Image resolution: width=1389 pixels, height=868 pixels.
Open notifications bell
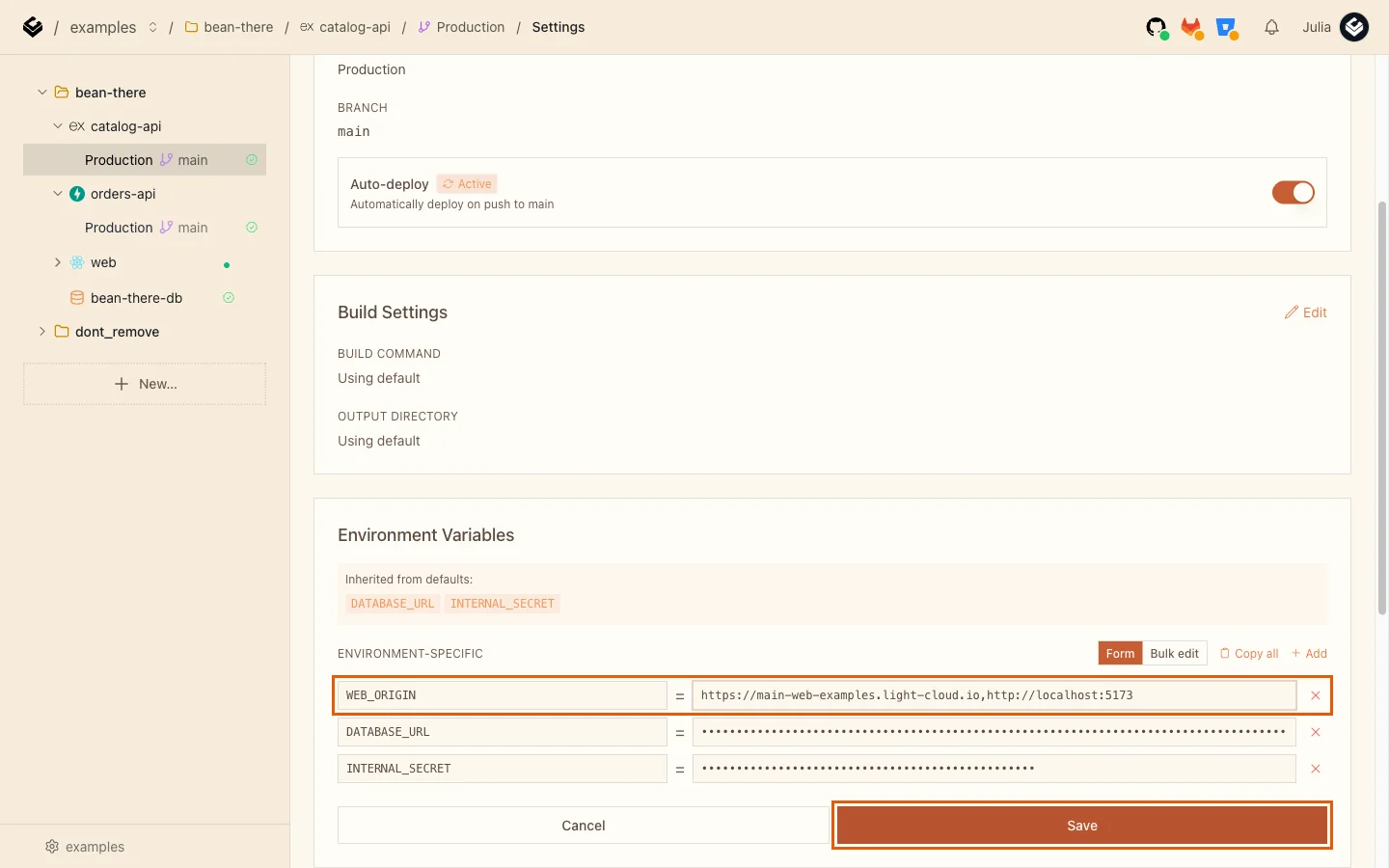(1271, 28)
